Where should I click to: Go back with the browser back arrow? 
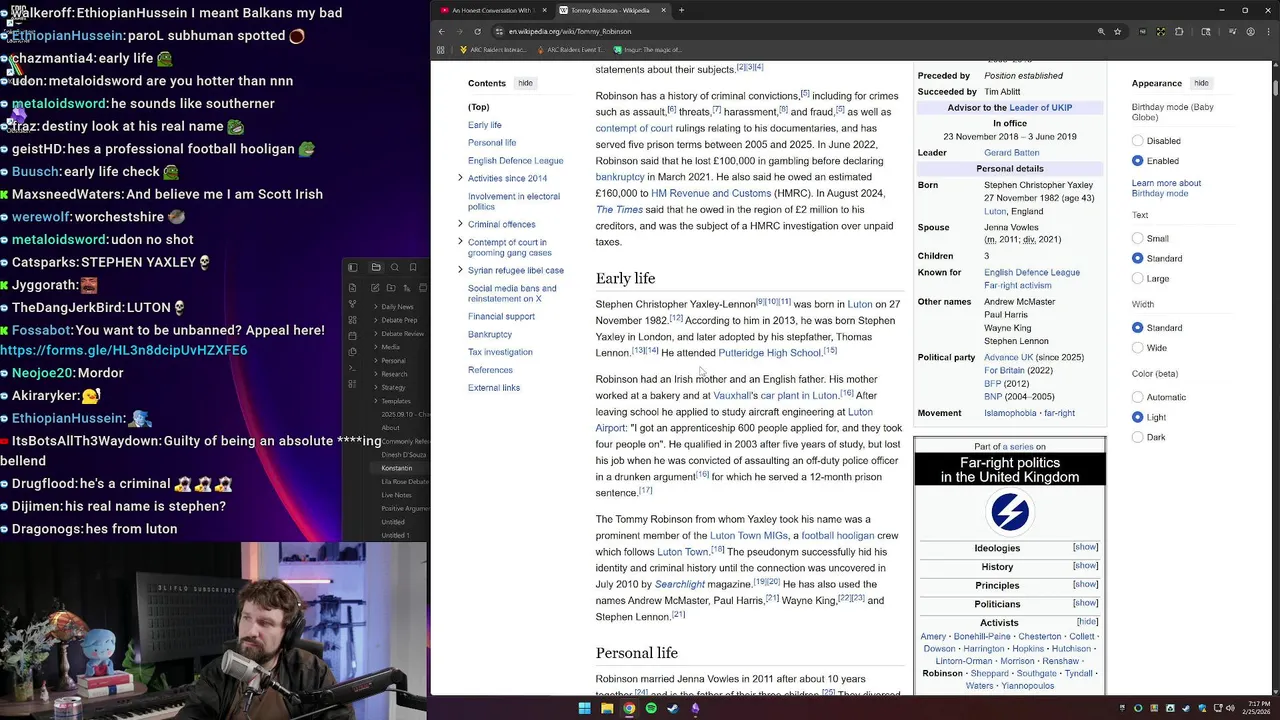(x=441, y=31)
